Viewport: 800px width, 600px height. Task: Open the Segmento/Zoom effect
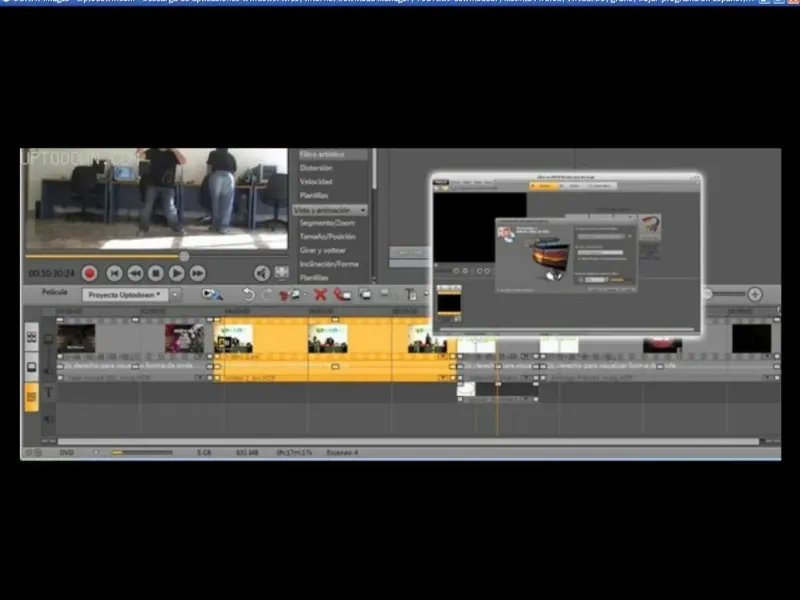(x=327, y=223)
